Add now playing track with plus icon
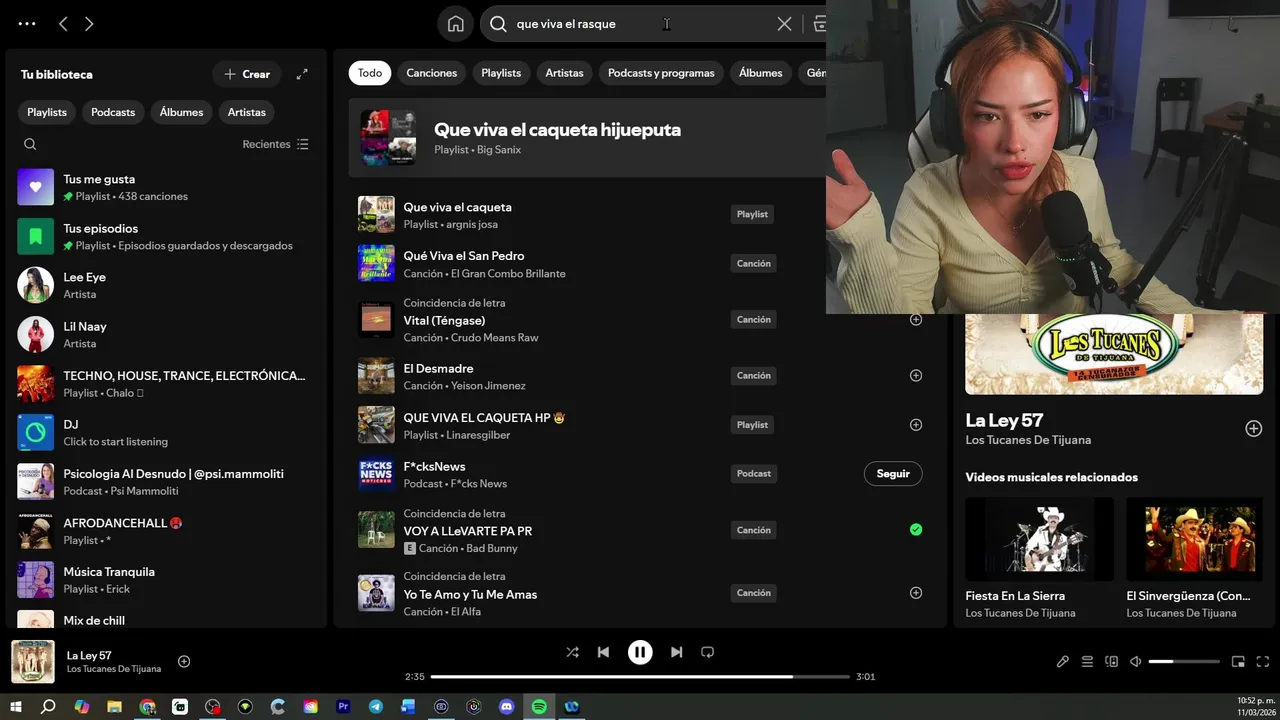Image resolution: width=1280 pixels, height=720 pixels. (x=184, y=661)
